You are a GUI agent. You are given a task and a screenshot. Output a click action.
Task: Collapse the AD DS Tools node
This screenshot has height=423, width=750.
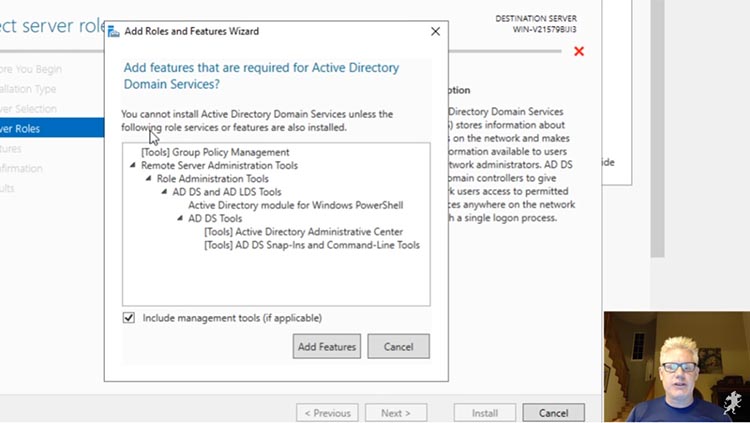pos(180,218)
